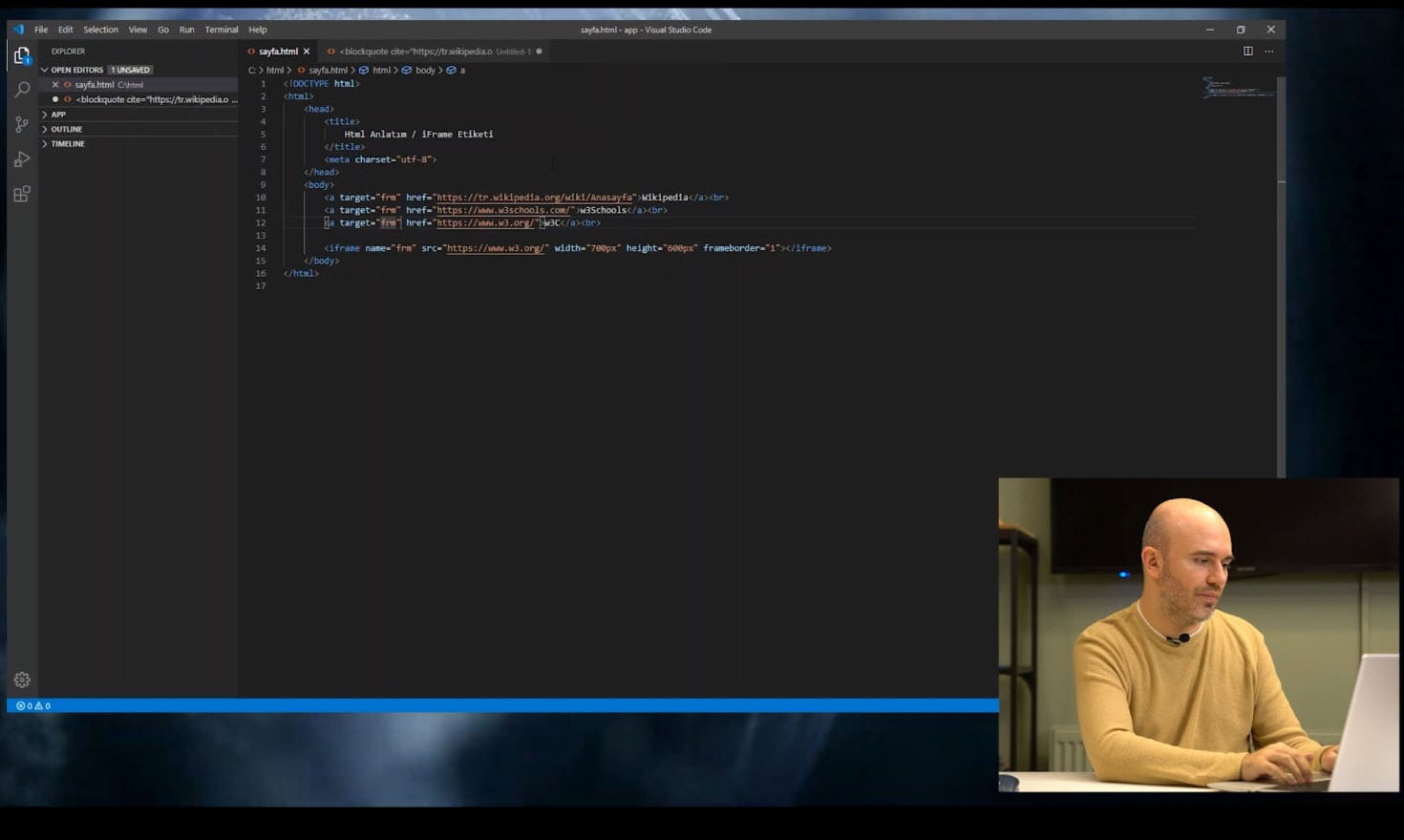Screen dimensions: 1404x840
Task: Click the Split Editor Right icon
Action: point(1247,52)
